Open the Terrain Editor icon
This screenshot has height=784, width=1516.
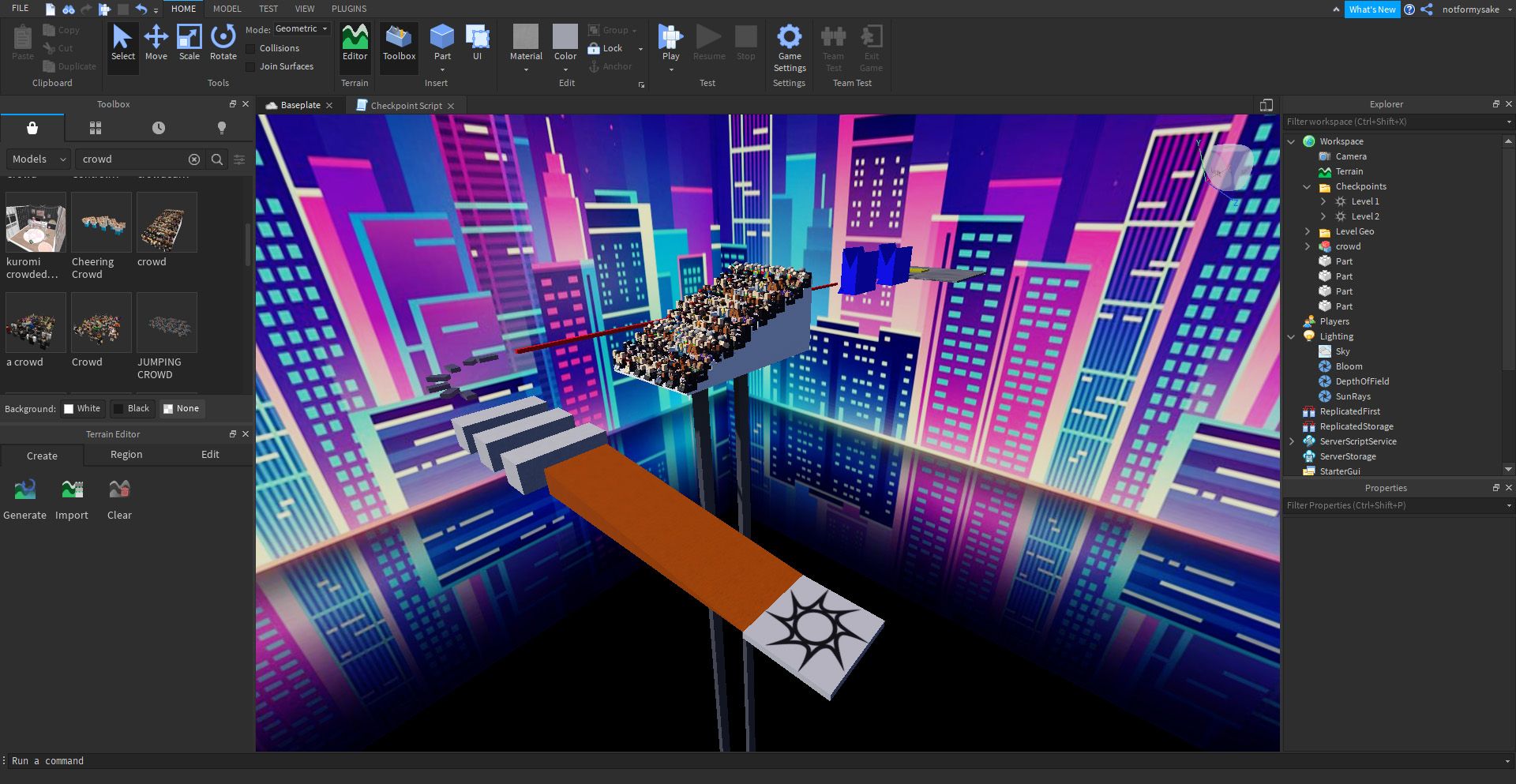355,43
